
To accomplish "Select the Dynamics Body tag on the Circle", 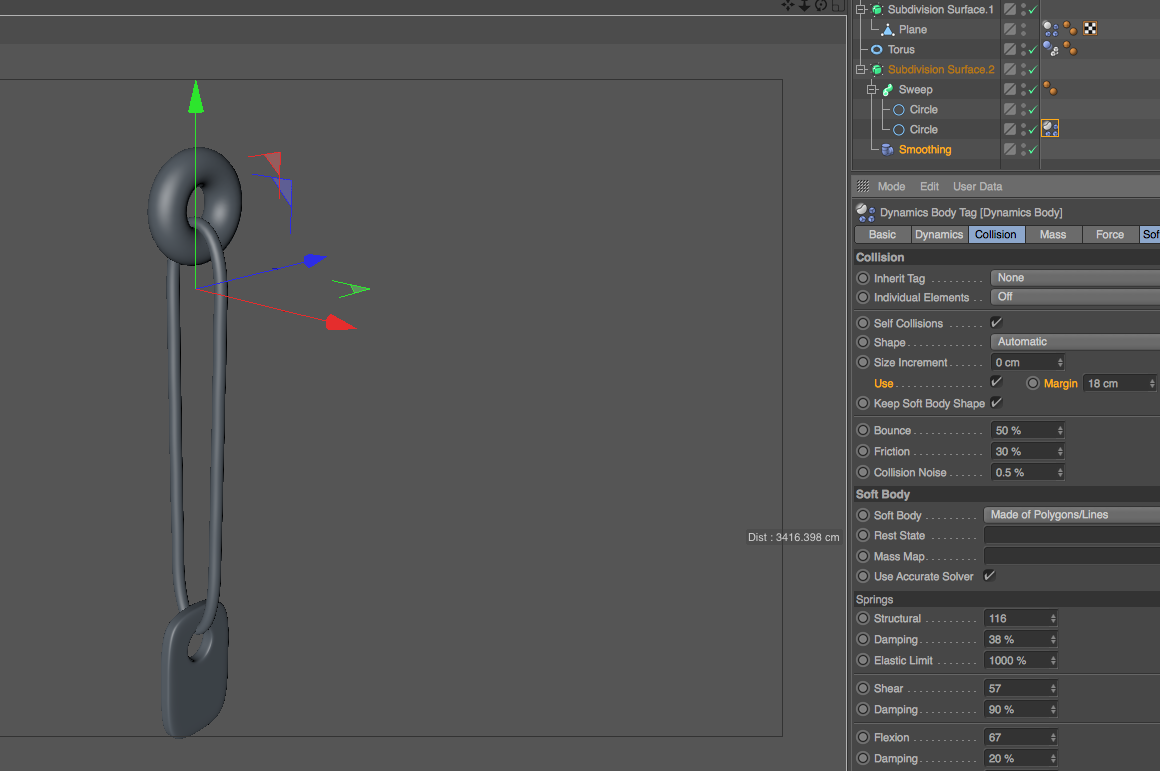I will pyautogui.click(x=1048, y=128).
